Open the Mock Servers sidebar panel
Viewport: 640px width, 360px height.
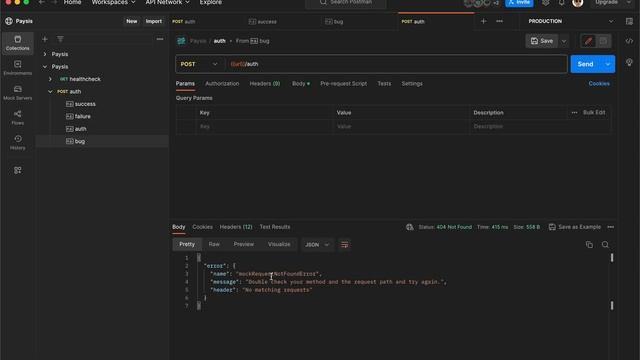click(x=18, y=93)
